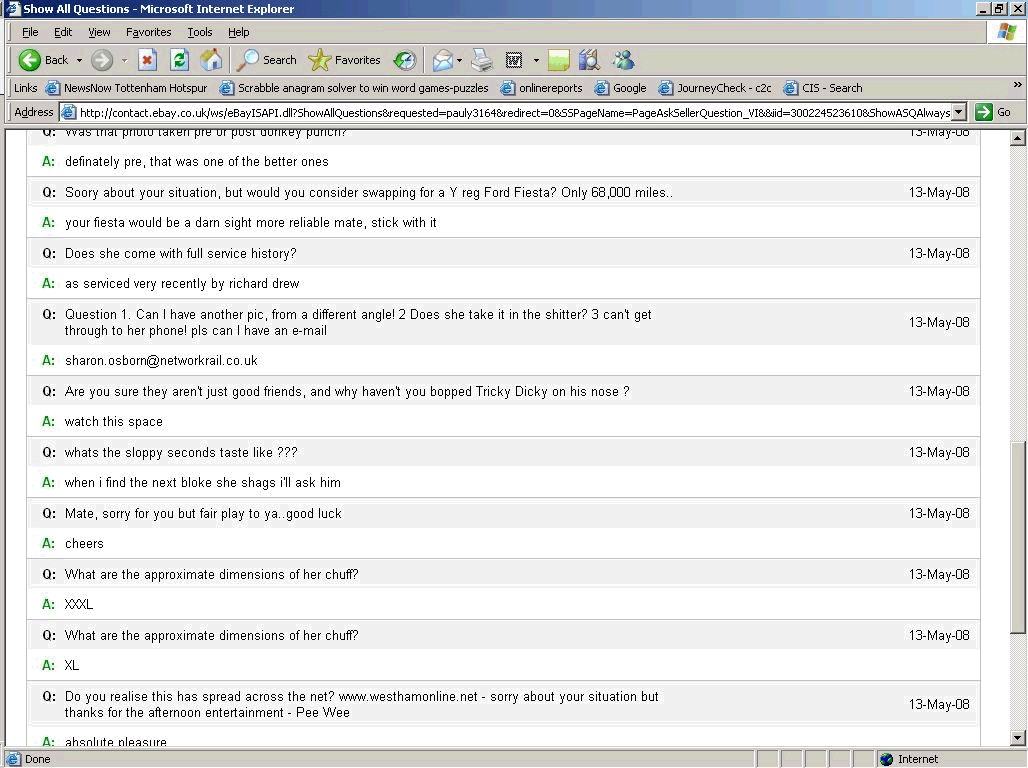This screenshot has height=768, width=1028.
Task: Open the Search pane
Action: (267, 60)
